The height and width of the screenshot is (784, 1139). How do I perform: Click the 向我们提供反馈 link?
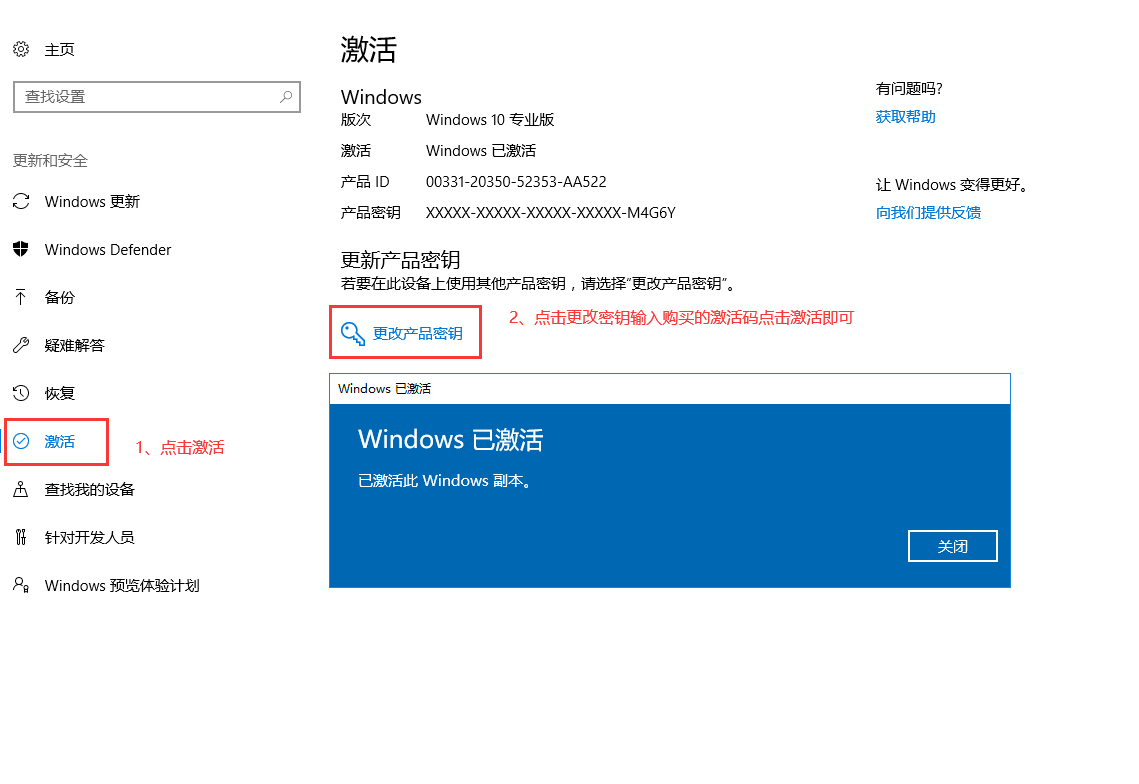(928, 212)
